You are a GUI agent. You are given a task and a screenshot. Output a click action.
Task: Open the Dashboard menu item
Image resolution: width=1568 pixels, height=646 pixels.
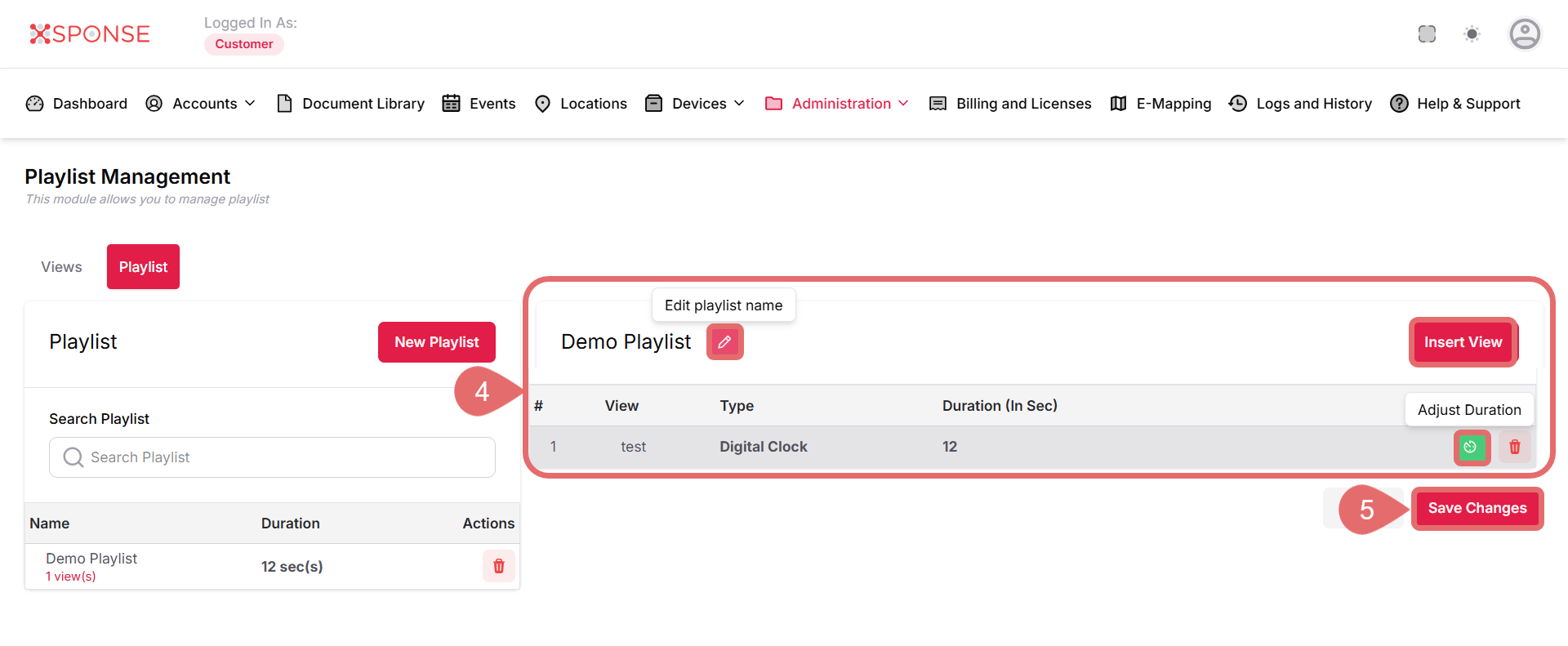(x=78, y=104)
